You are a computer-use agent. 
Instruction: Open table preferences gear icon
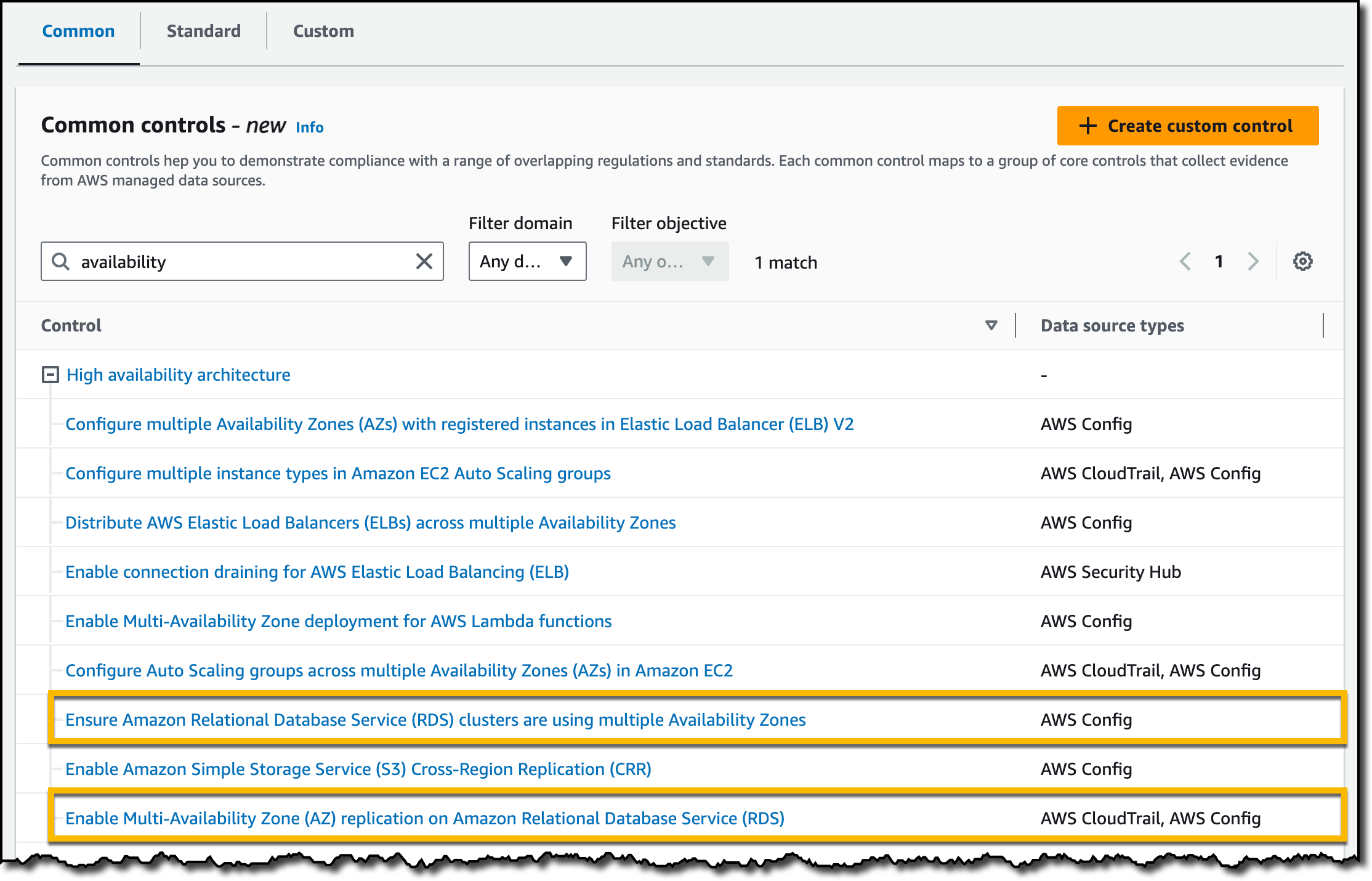click(1302, 261)
